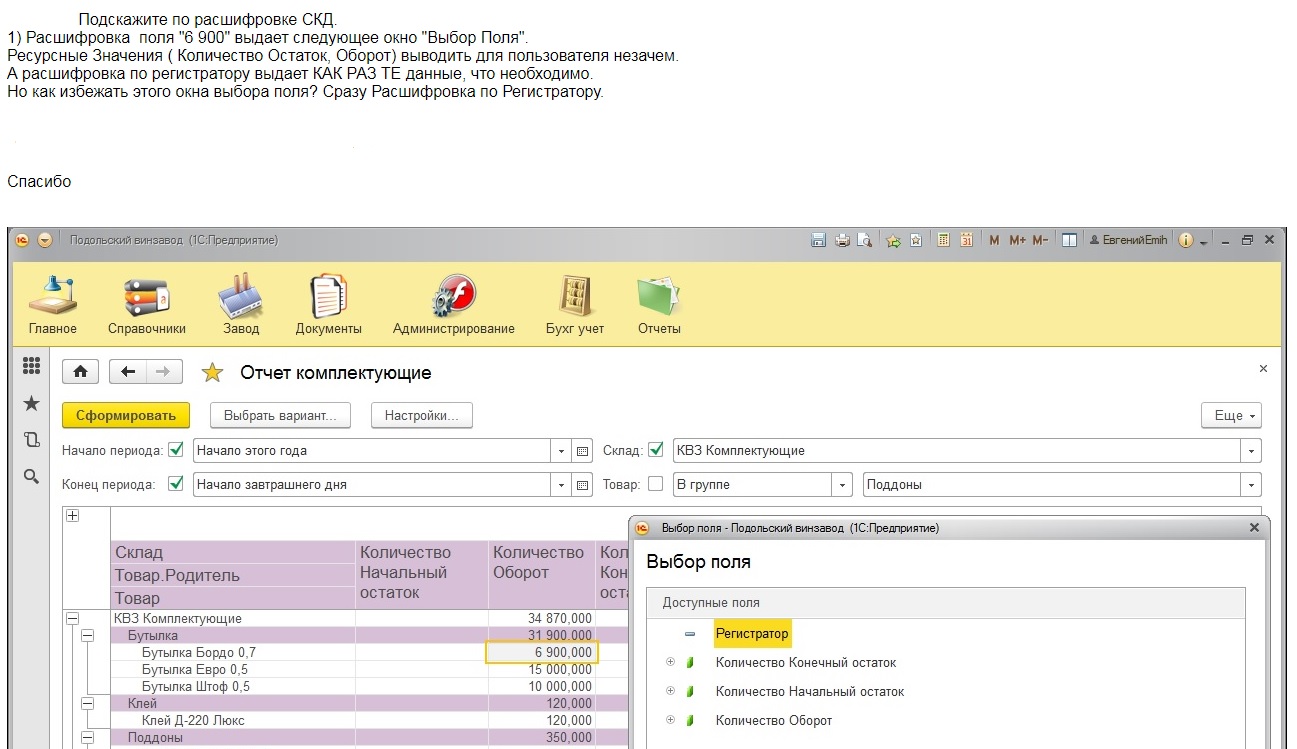Open the Конец периода dropdown arrow
The height and width of the screenshot is (749, 1297).
561,485
